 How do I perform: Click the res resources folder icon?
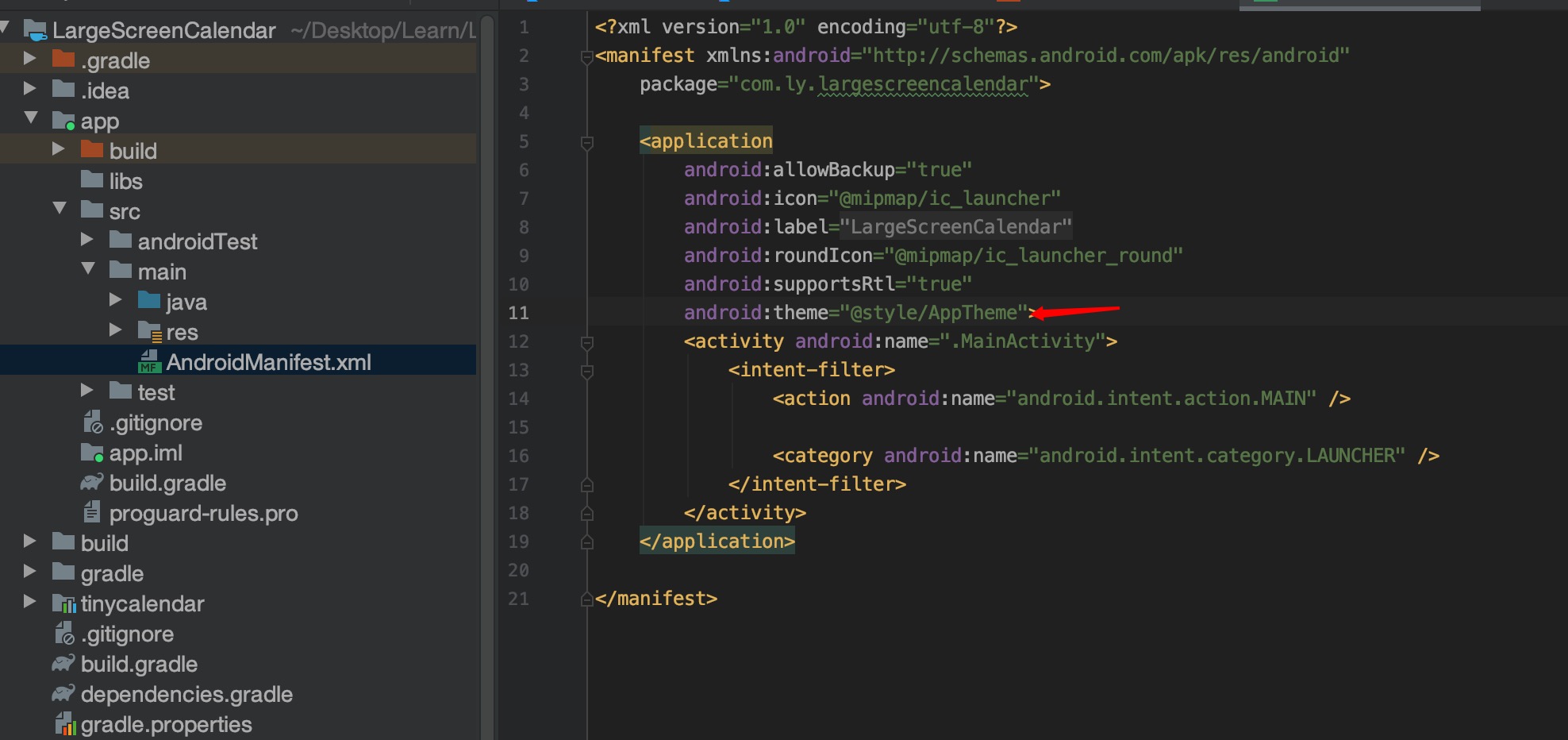tap(150, 331)
